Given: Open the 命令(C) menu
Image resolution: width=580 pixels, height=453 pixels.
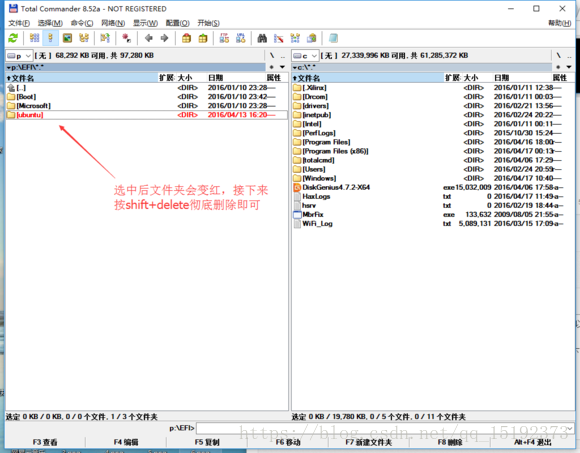Looking at the screenshot, I should tap(82, 23).
